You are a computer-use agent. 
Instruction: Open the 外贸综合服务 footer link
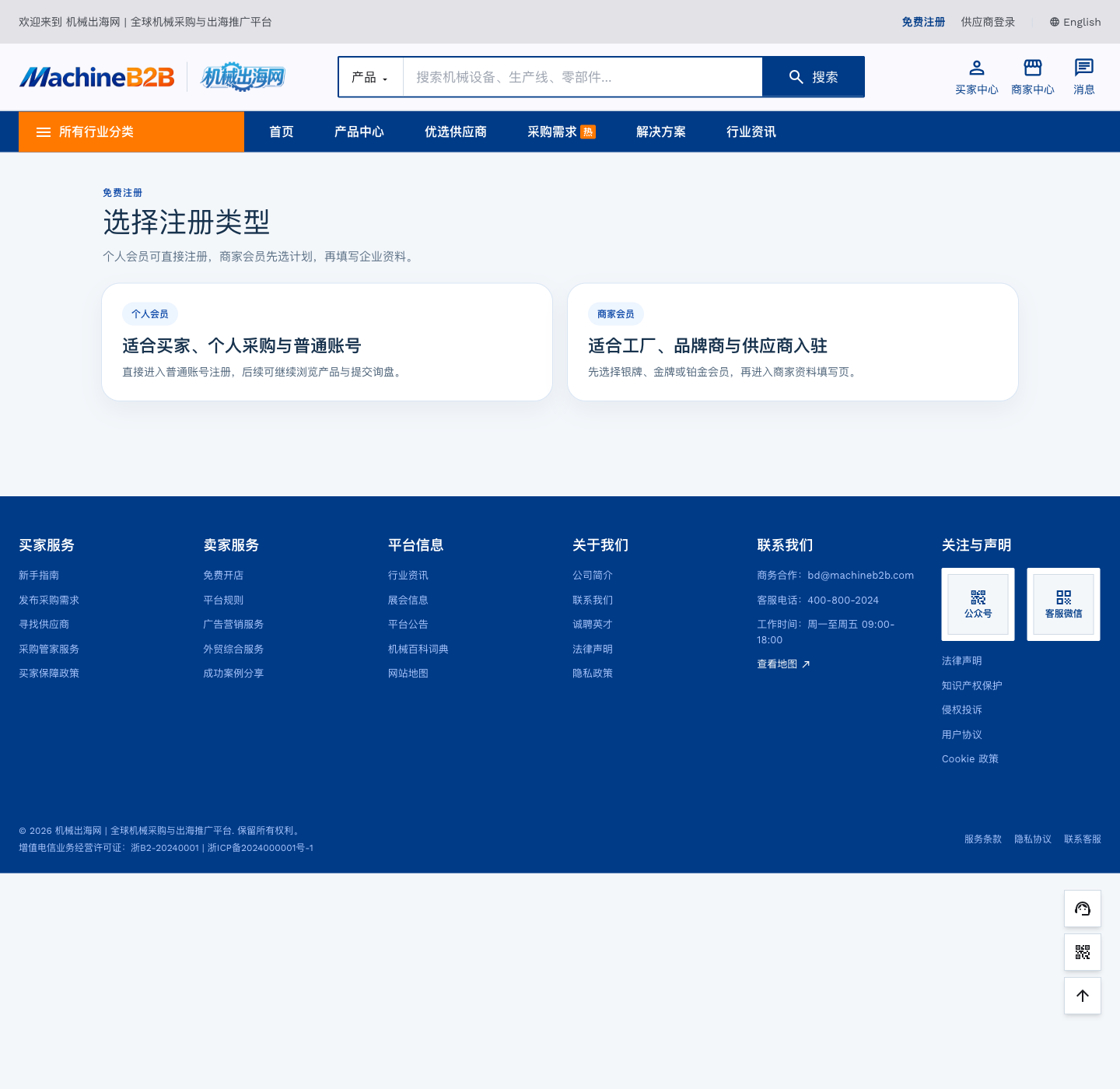(x=233, y=650)
